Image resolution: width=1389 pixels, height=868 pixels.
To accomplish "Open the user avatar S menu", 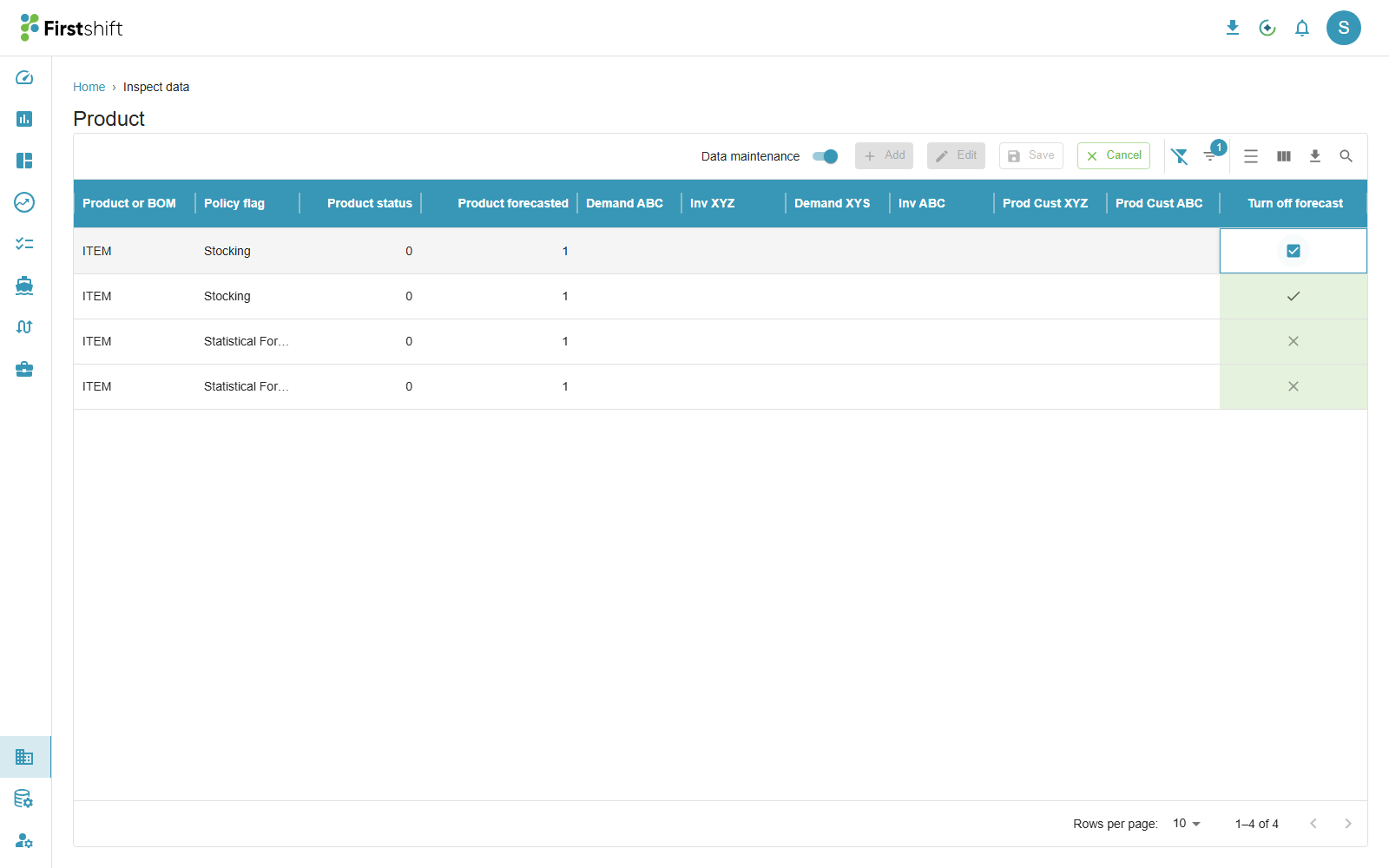I will pyautogui.click(x=1344, y=28).
